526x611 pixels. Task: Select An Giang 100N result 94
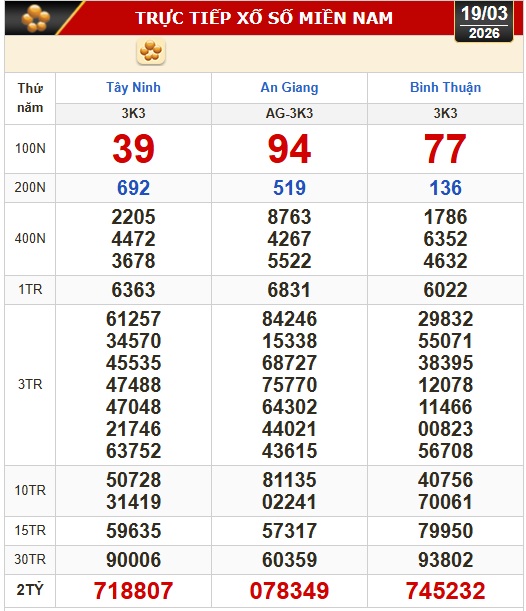tap(289, 149)
